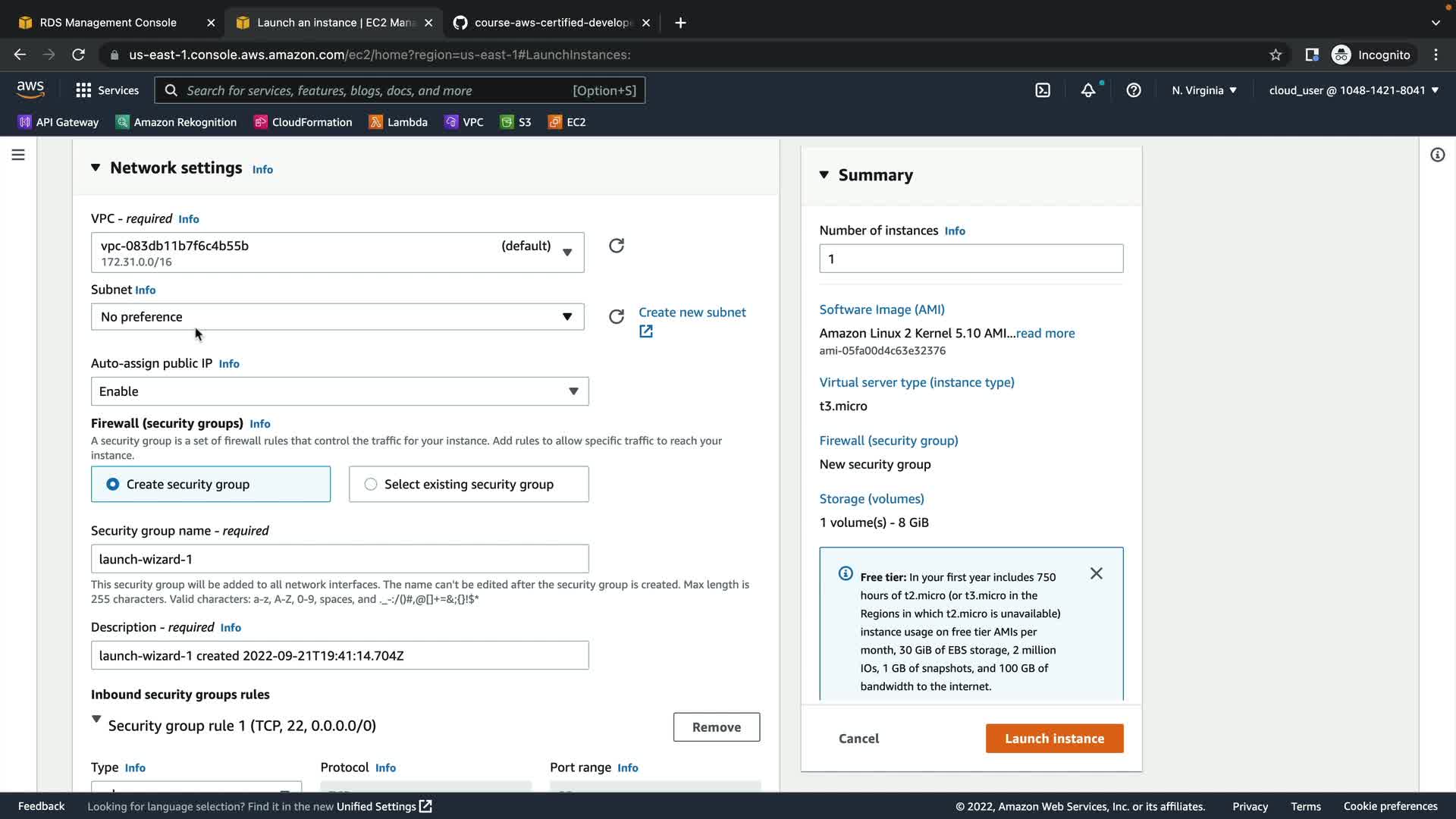Choose Select existing security group option
The image size is (1456, 819).
click(x=371, y=484)
